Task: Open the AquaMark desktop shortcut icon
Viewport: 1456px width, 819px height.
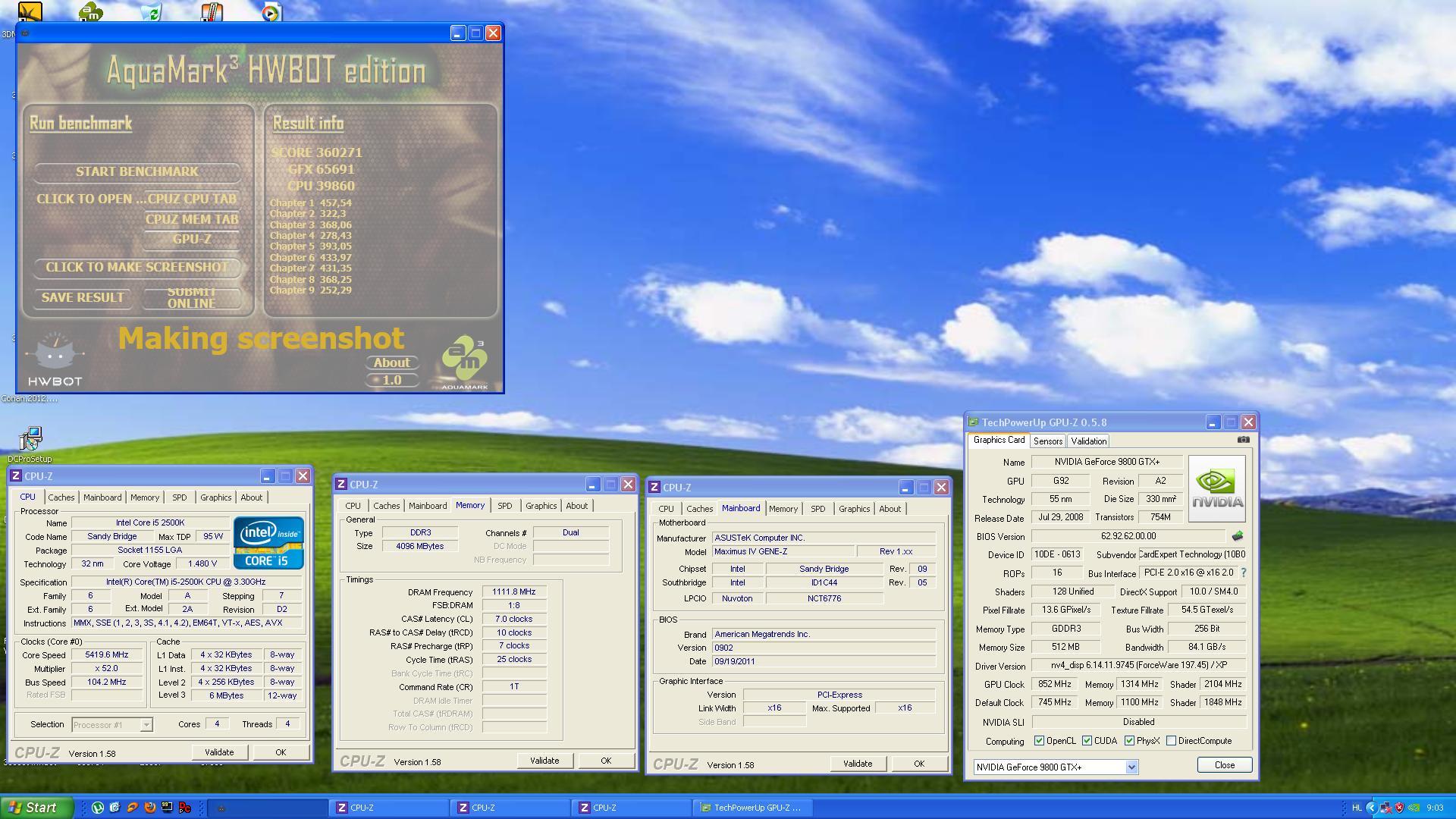Action: (90, 11)
